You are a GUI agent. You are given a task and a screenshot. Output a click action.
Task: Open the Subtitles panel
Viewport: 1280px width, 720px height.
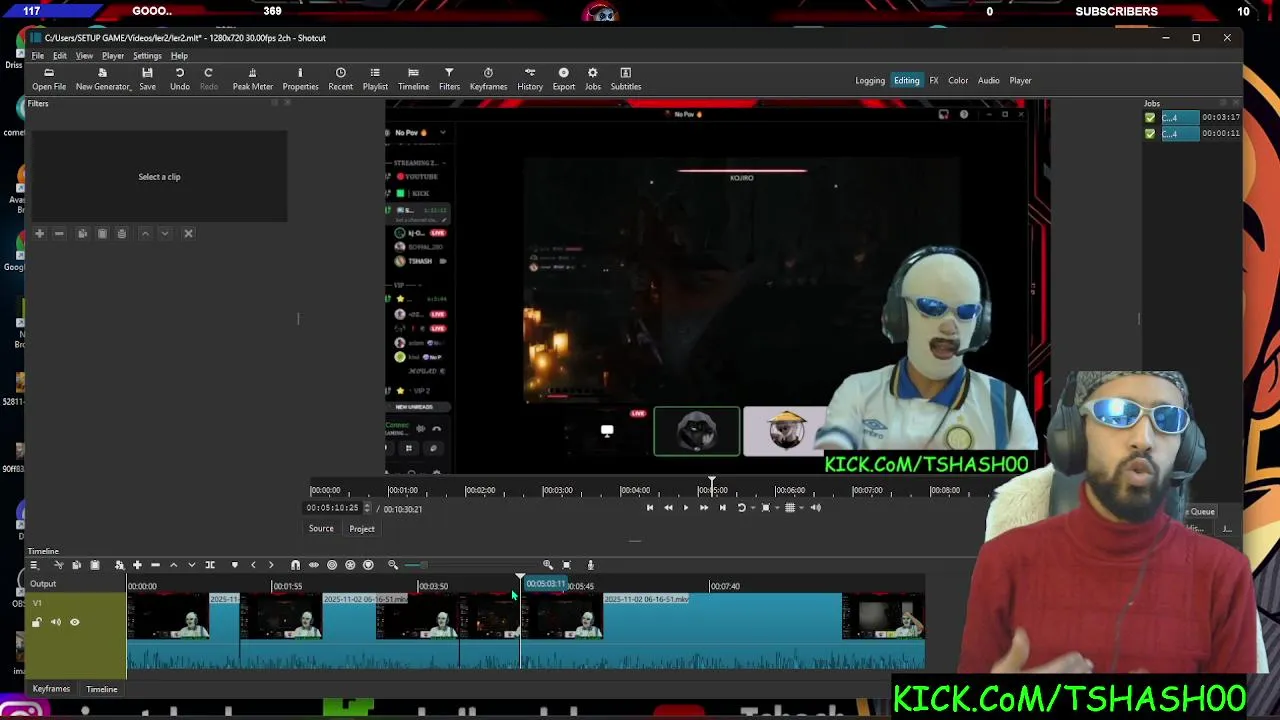click(626, 79)
